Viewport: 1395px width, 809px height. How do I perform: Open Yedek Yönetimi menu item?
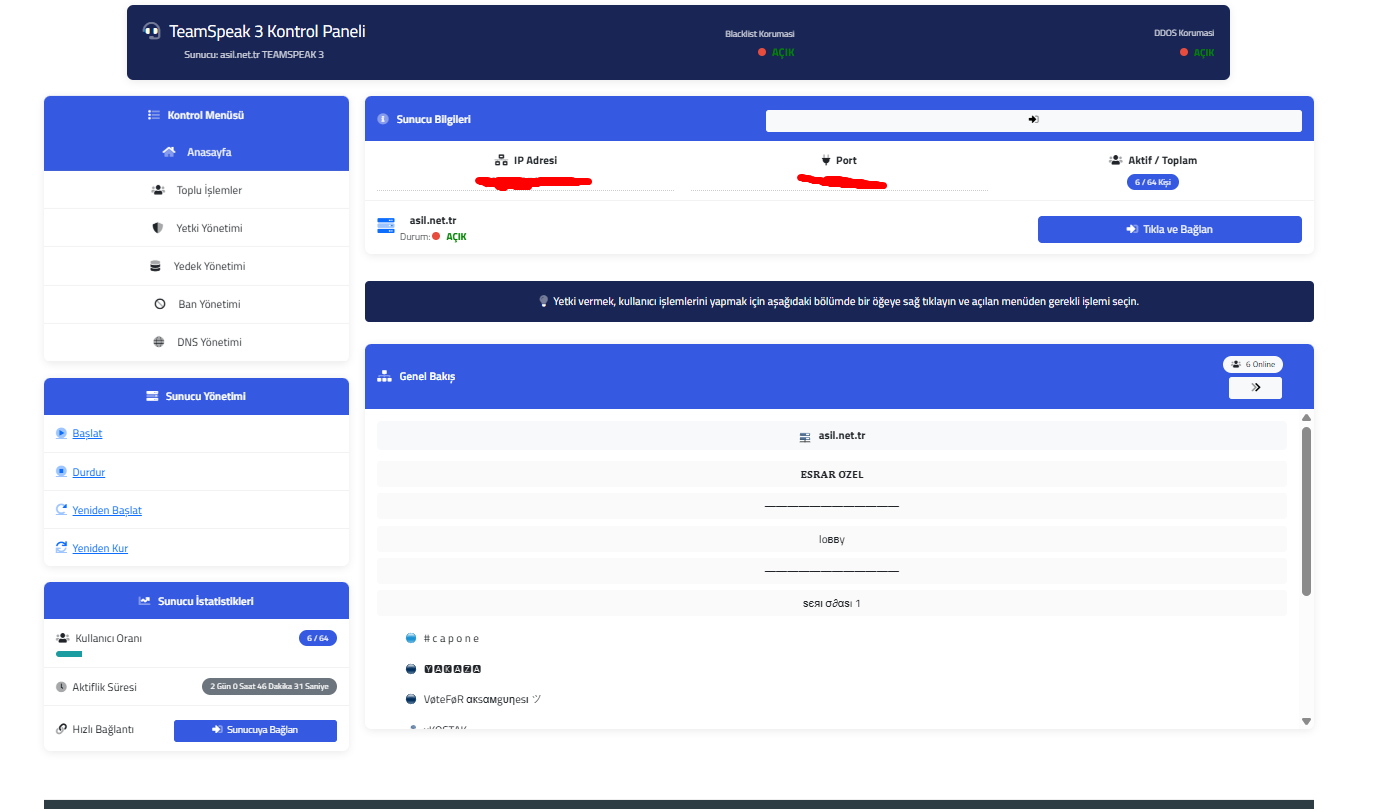tap(196, 266)
